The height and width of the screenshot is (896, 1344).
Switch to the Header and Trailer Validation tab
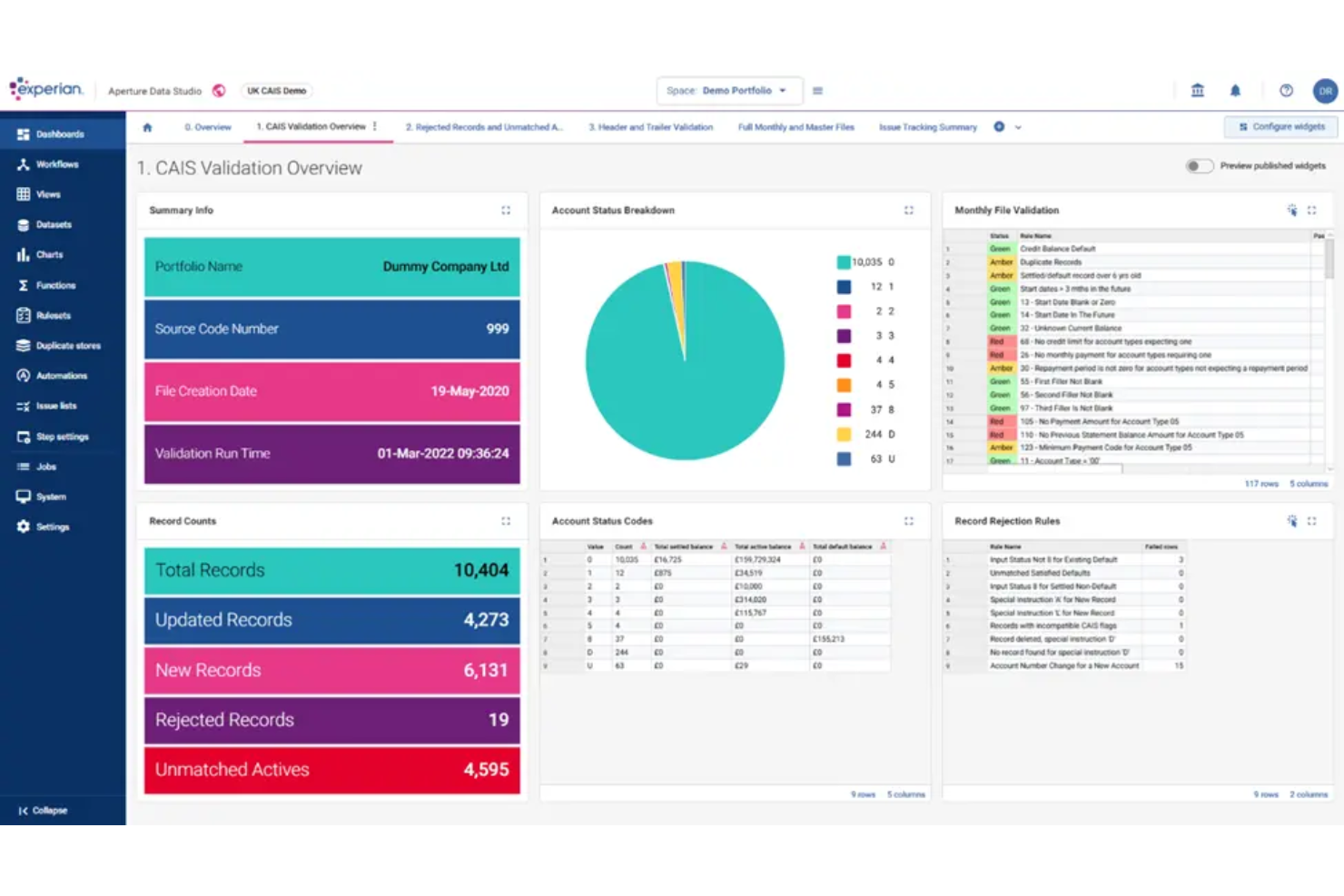650,127
